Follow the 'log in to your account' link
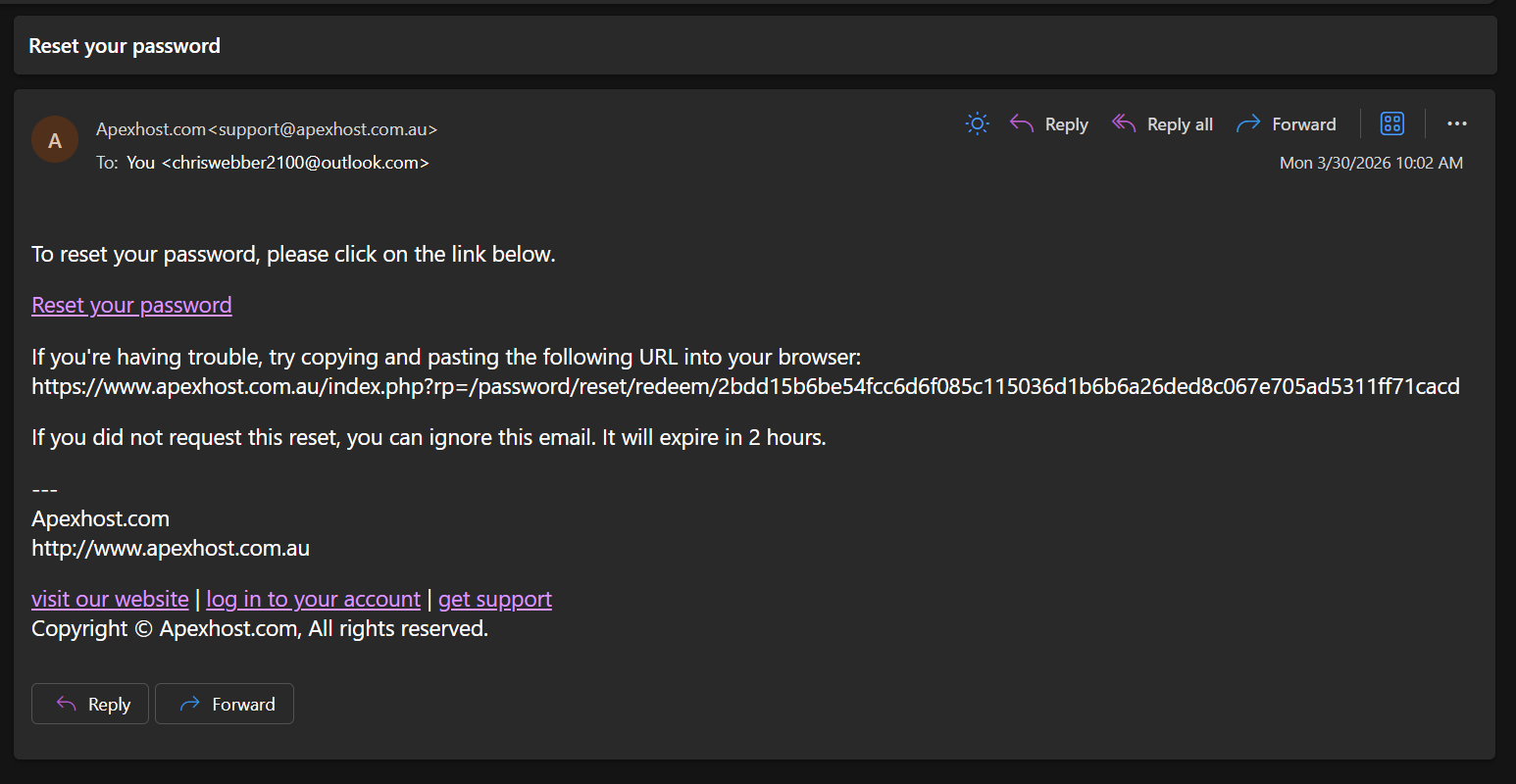Image resolution: width=1516 pixels, height=784 pixels. (313, 600)
